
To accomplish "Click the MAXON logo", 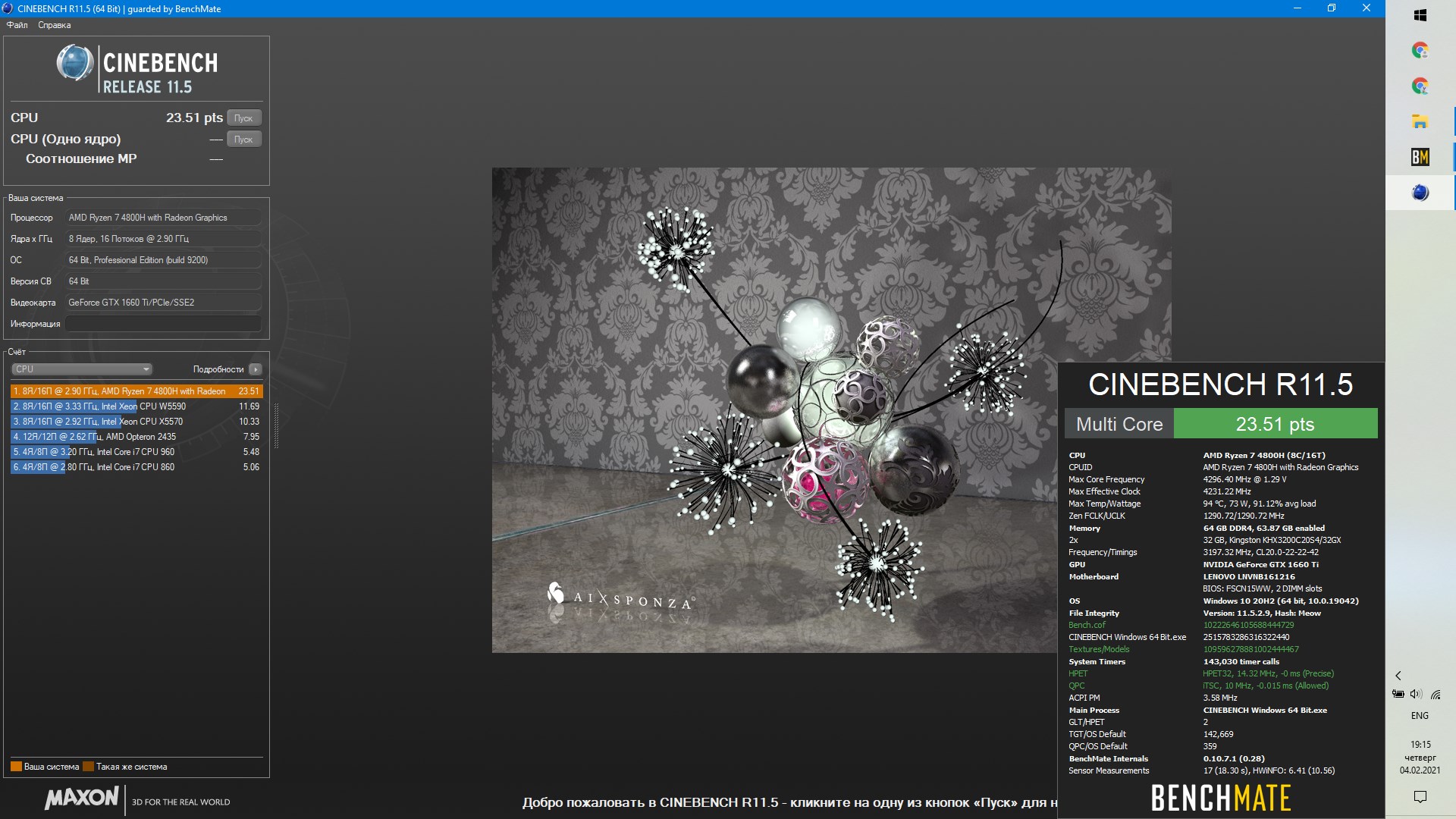I will 82,798.
